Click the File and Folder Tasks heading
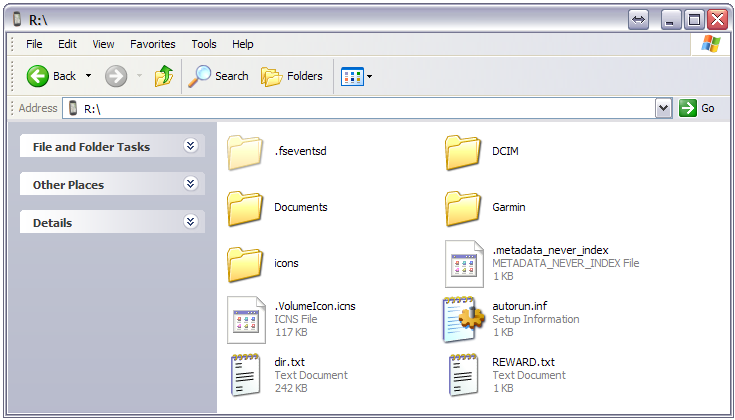Image resolution: width=735 pixels, height=420 pixels. [x=91, y=147]
